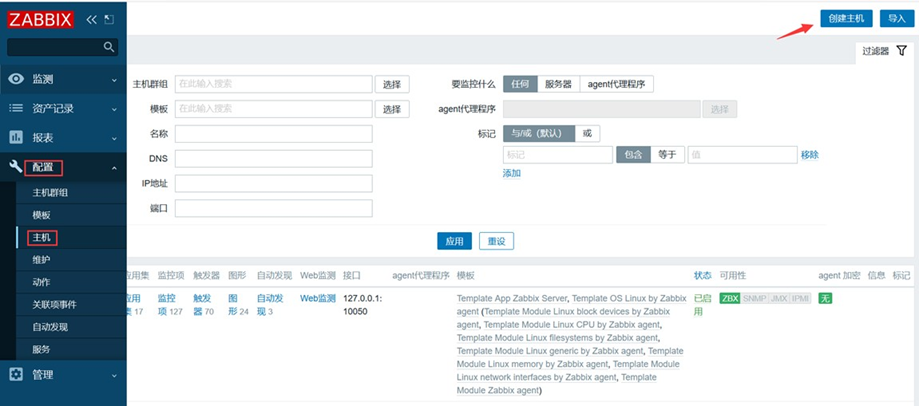Screen dimensions: 919x406
Task: Open 自动发现 3 link
Action: 270,305
